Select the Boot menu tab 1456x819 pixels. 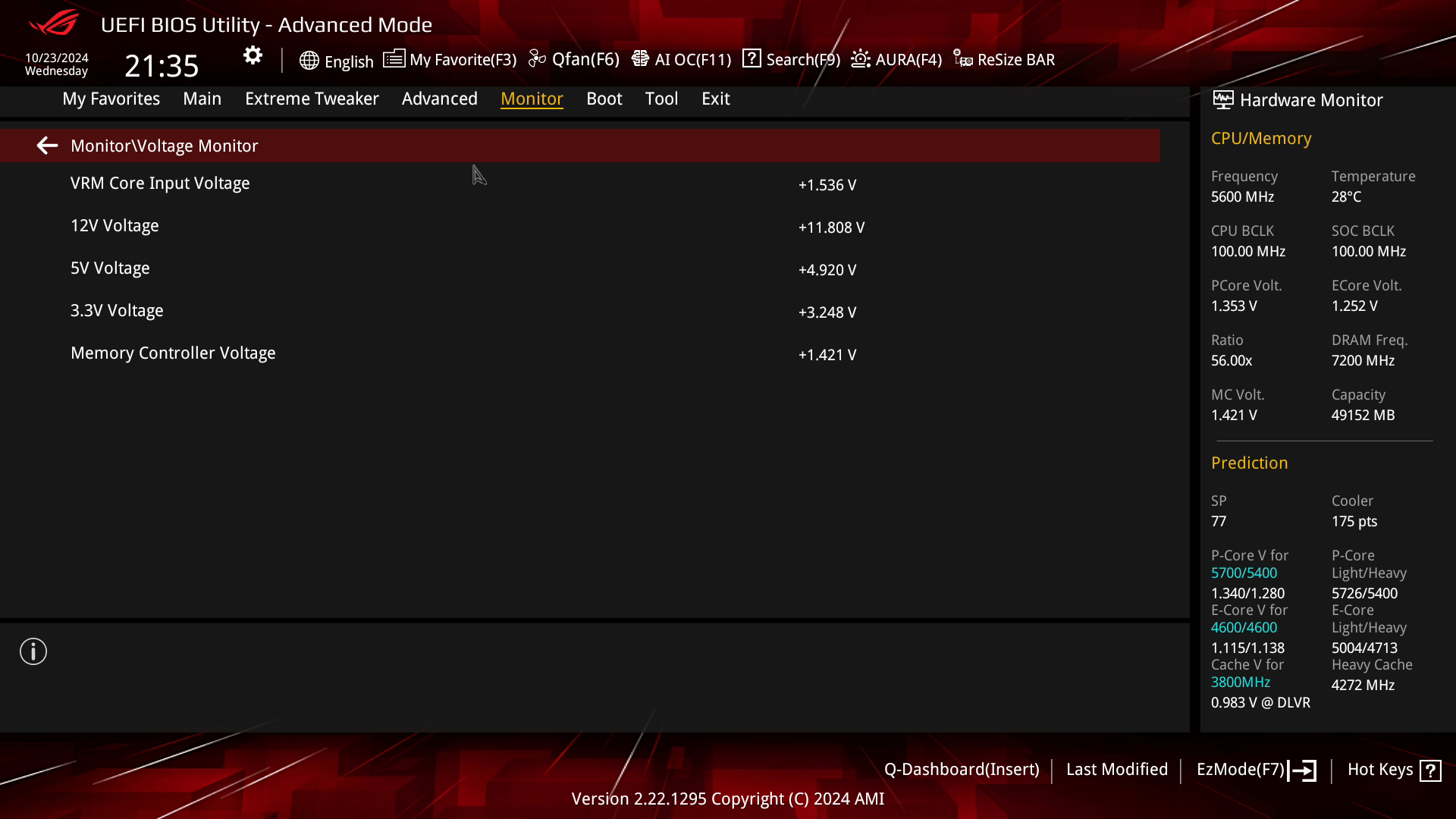[604, 98]
